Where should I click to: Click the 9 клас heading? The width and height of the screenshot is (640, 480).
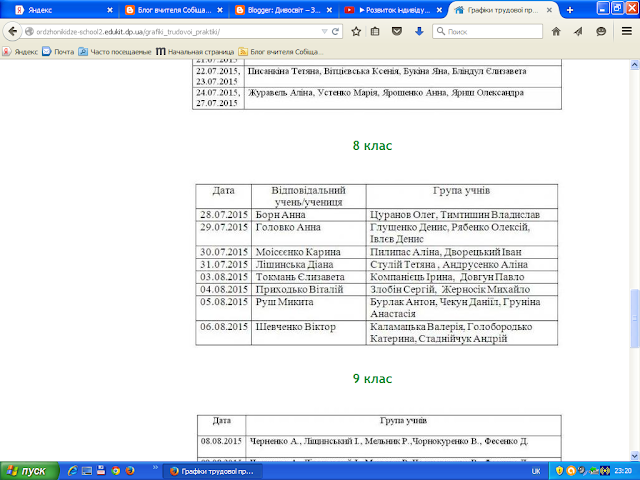[372, 379]
